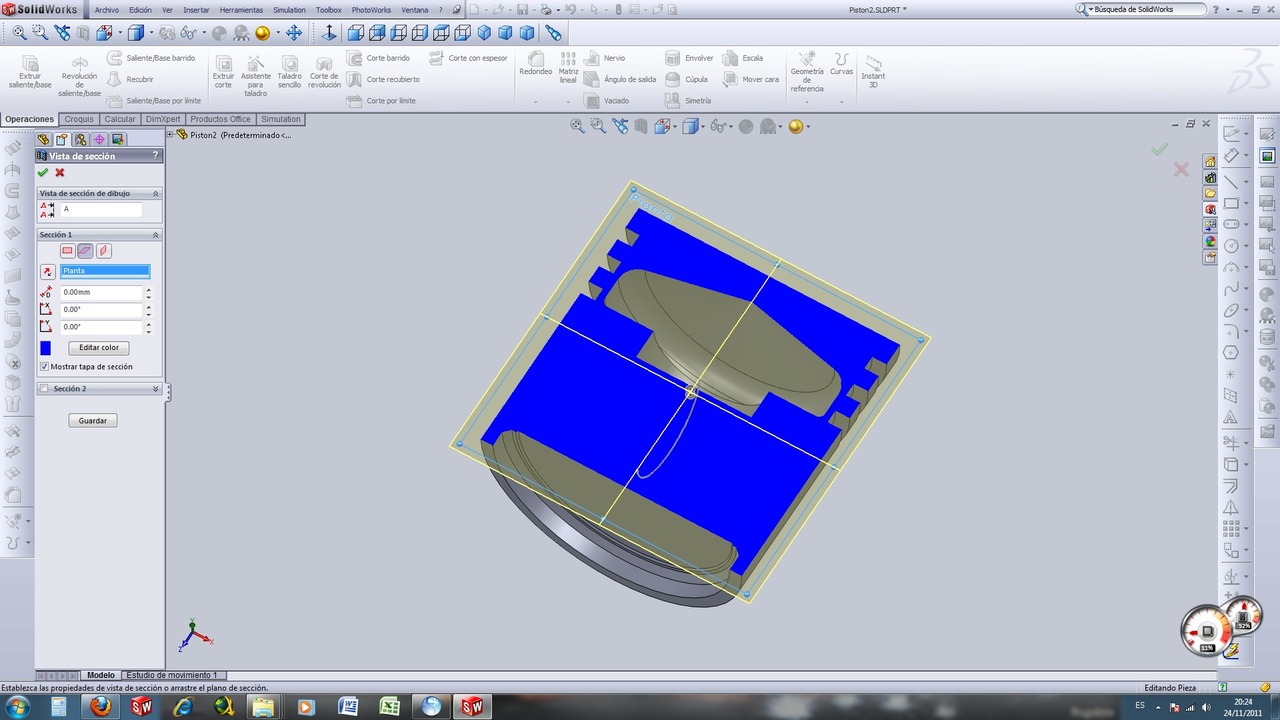Screen dimensions: 1280x720
Task: Click the Instant 3D tool
Action: (873, 72)
